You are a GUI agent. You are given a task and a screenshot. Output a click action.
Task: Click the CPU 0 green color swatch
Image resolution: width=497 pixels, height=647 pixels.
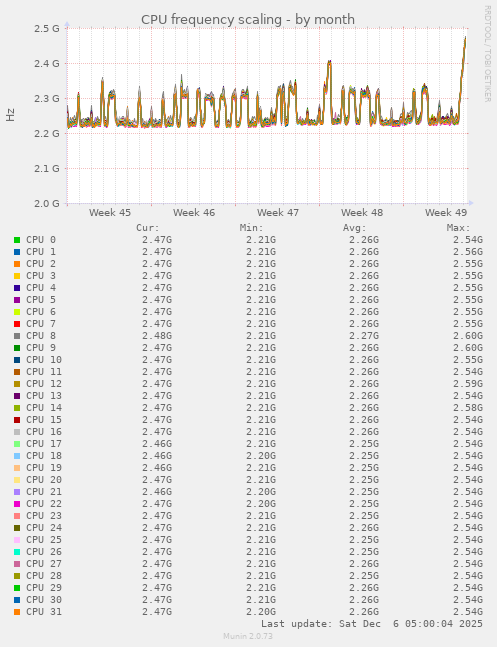(17, 240)
